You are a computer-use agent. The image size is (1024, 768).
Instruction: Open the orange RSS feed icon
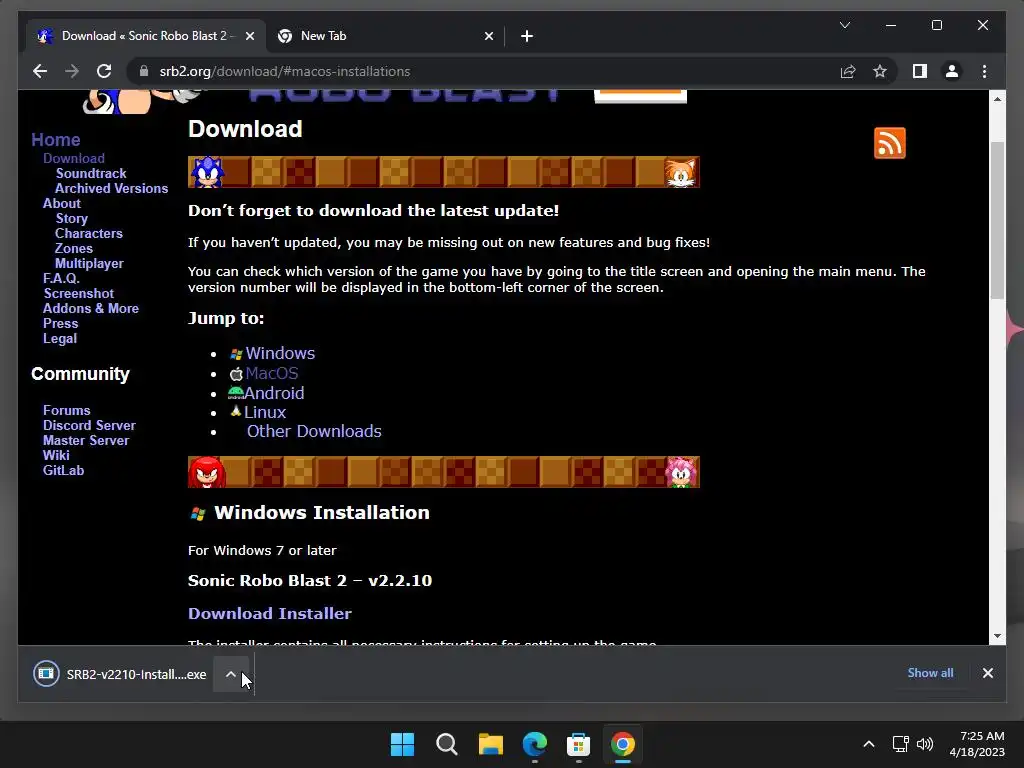(x=889, y=143)
